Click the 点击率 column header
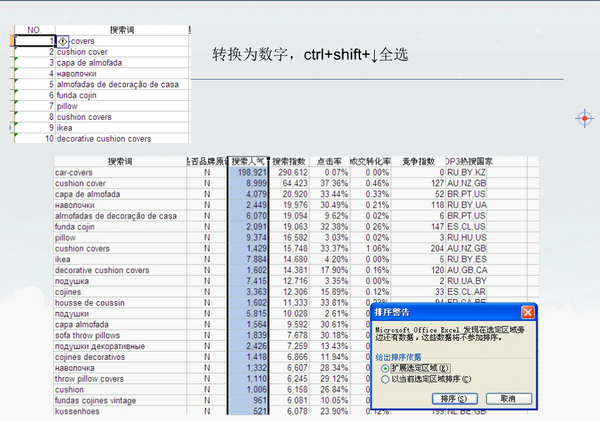 coord(329,160)
